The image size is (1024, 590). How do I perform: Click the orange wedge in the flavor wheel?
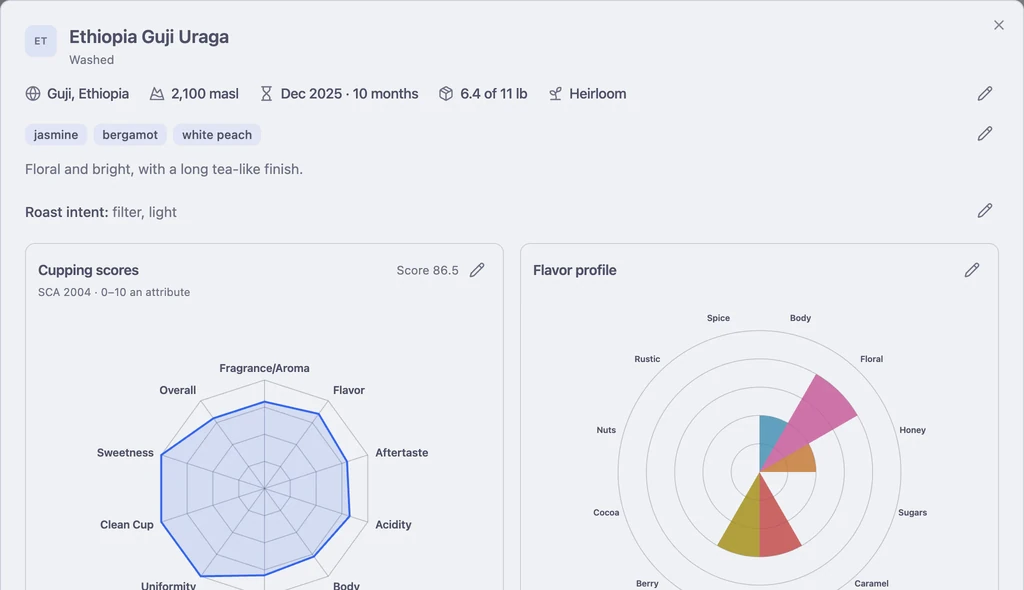coord(798,460)
